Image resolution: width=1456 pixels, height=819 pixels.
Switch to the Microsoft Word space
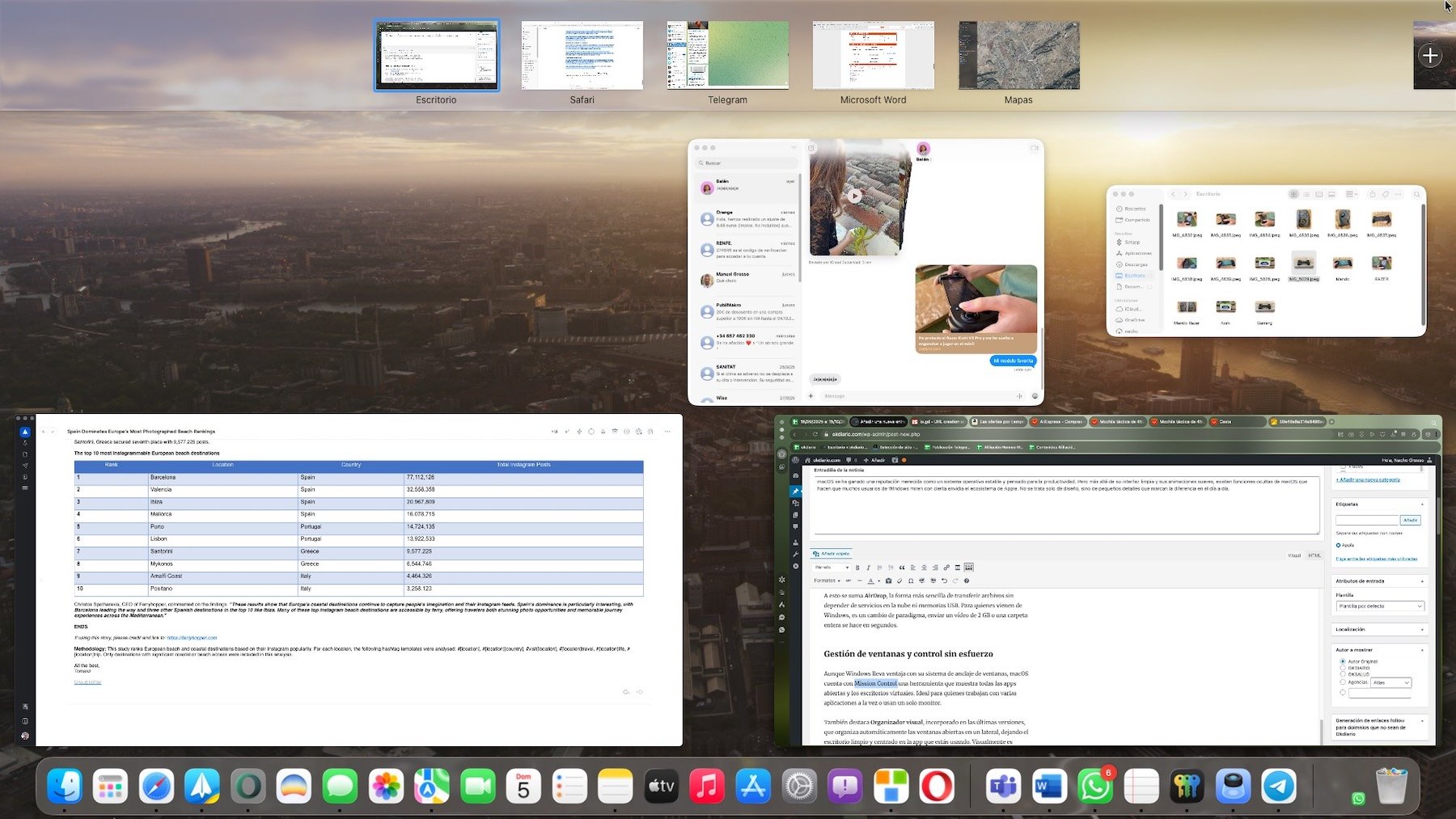(873, 56)
